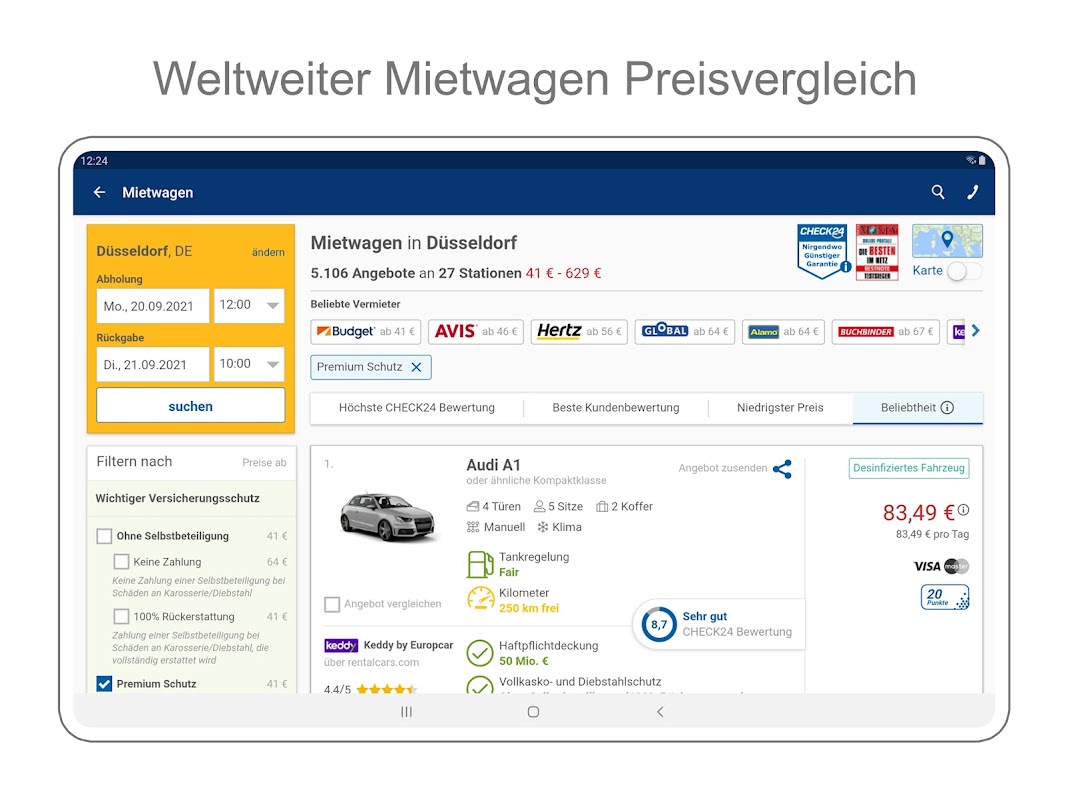Click the Visa payment icon
Image resolution: width=1068 pixels, height=800 pixels.
(x=926, y=566)
